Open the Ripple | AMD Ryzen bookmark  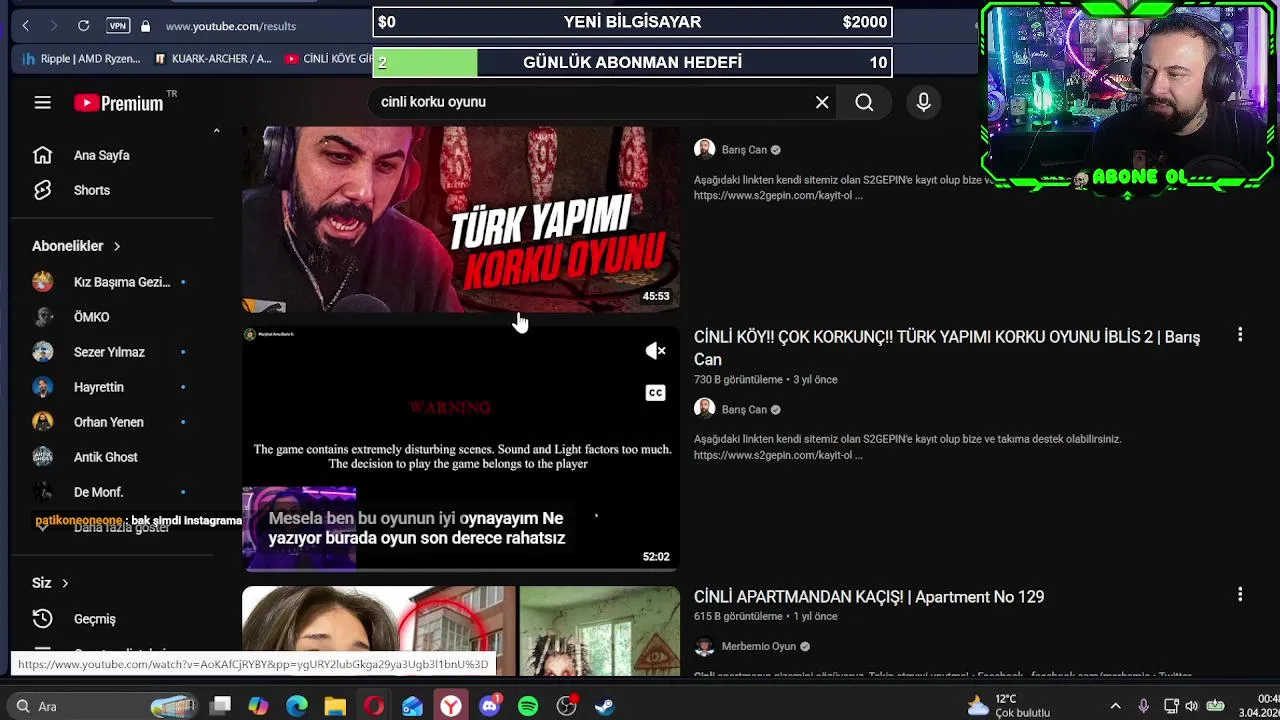(82, 59)
